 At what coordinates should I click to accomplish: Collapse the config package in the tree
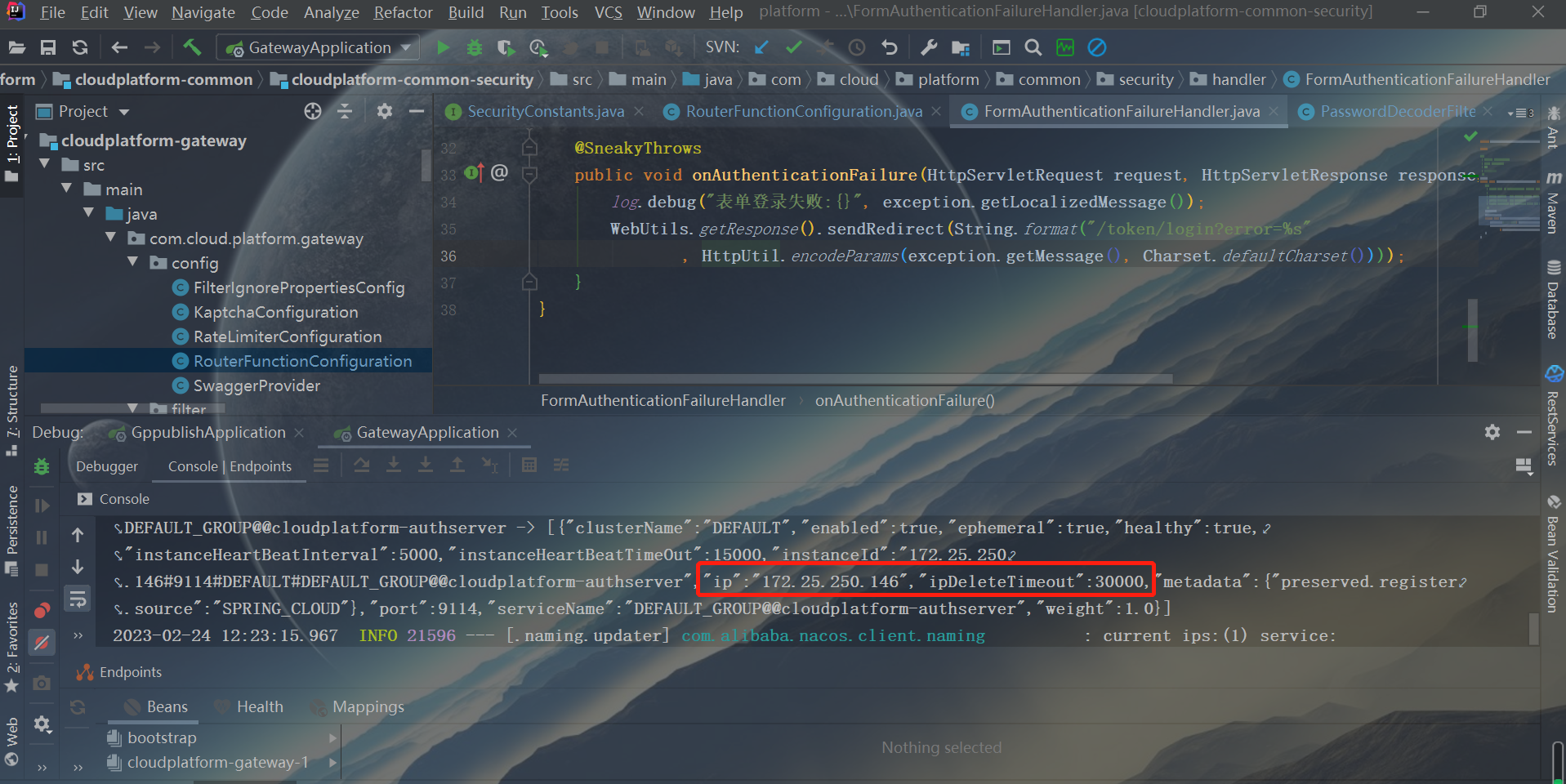(133, 262)
